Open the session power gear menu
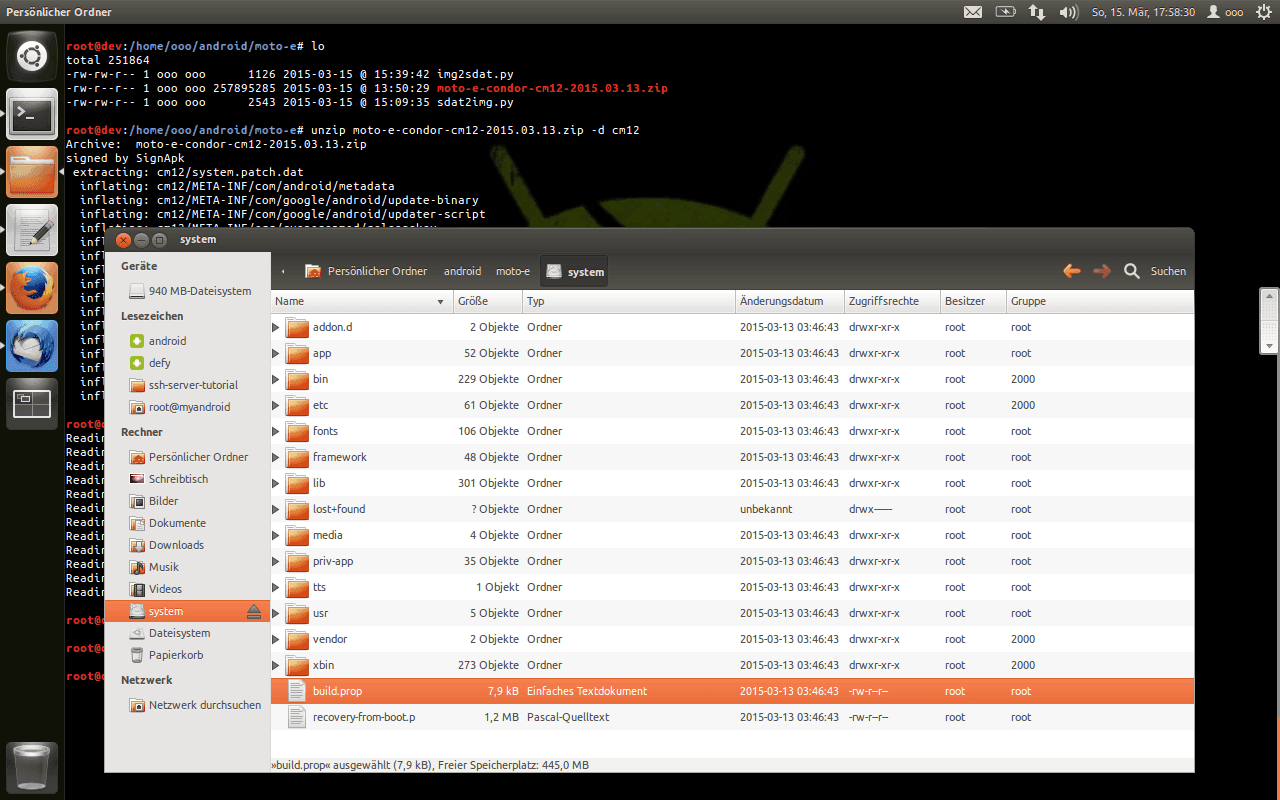 click(x=1263, y=12)
